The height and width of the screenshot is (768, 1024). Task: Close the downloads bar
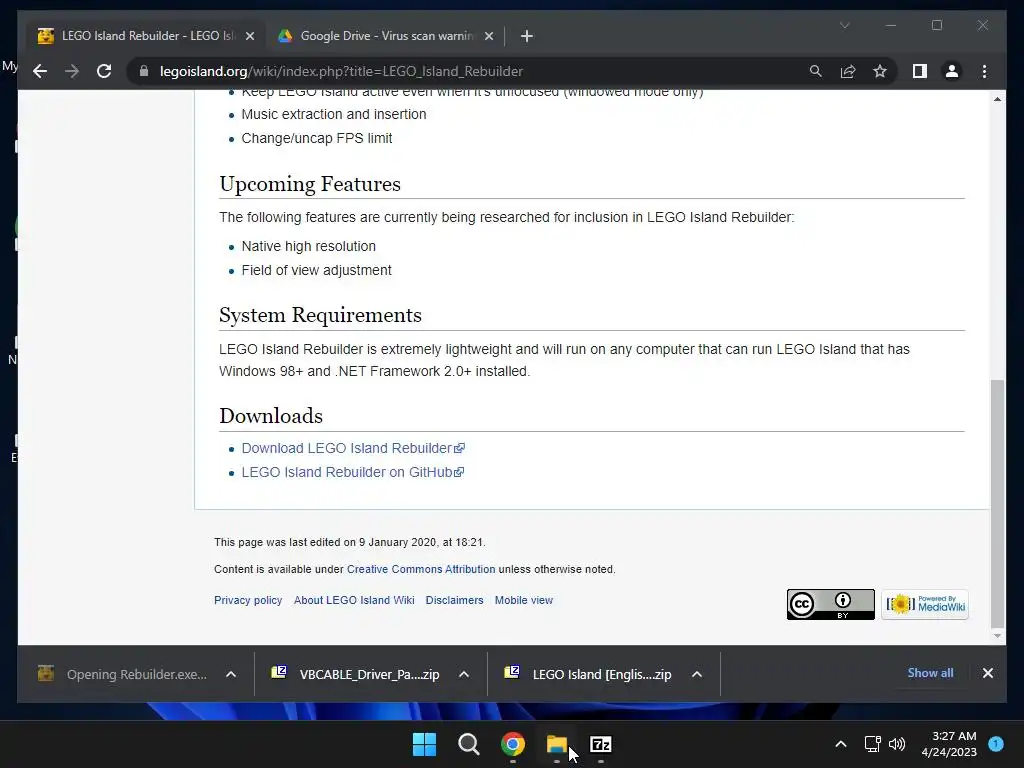987,673
